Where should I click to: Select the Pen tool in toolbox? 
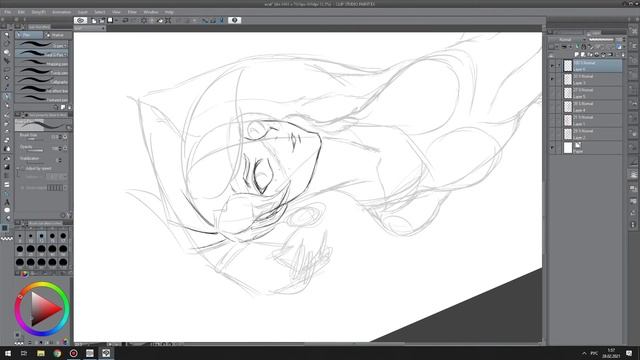tap(7, 96)
